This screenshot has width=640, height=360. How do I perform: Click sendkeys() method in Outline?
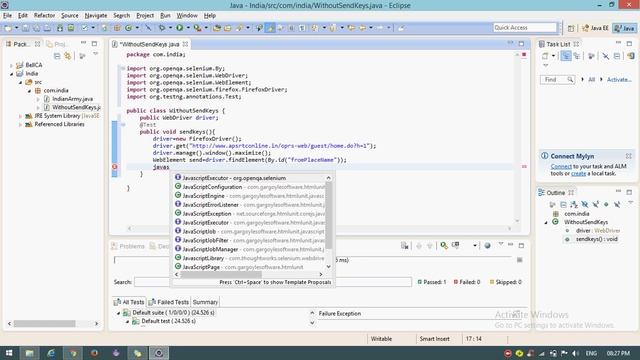pyautogui.click(x=596, y=239)
